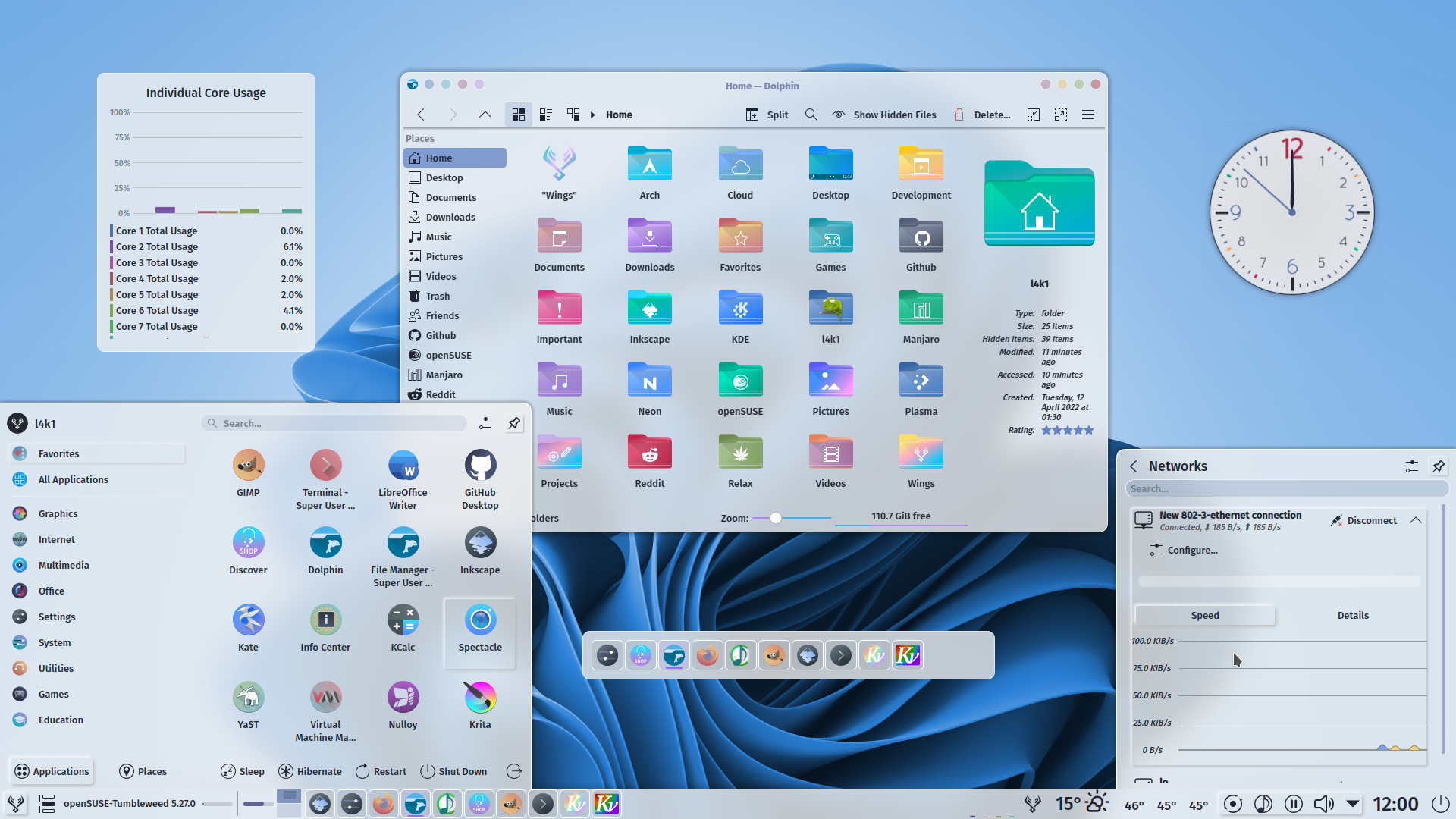Click Delete... in Dolphin toolbar
This screenshot has width=1456, height=819.
tap(982, 115)
